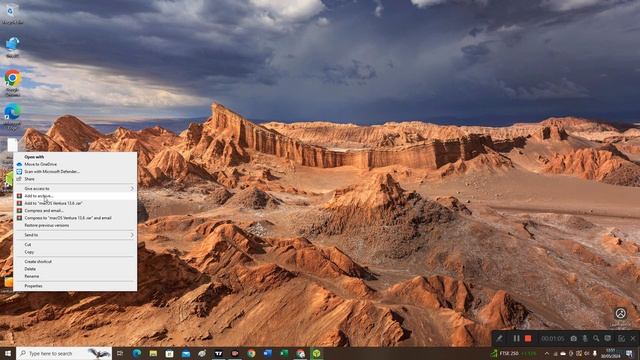Image resolution: width=640 pixels, height=360 pixels.
Task: Select Scan with Microsoft Defender
Action: coord(75,171)
